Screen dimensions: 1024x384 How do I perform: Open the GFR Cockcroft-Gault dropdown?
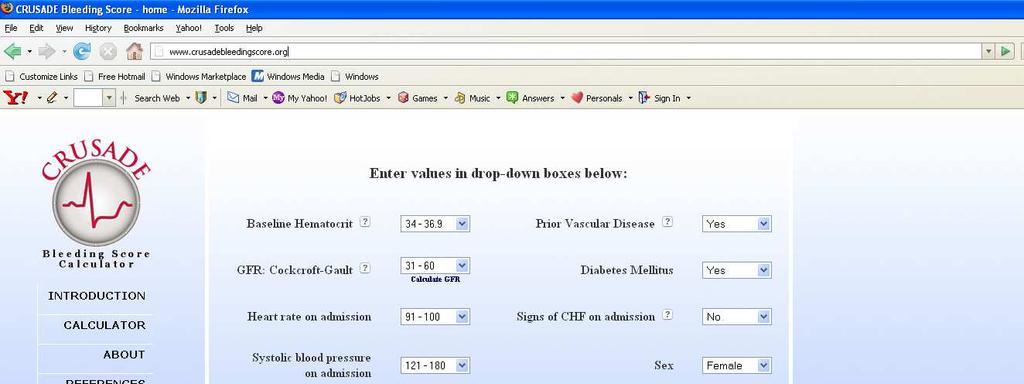click(x=435, y=266)
